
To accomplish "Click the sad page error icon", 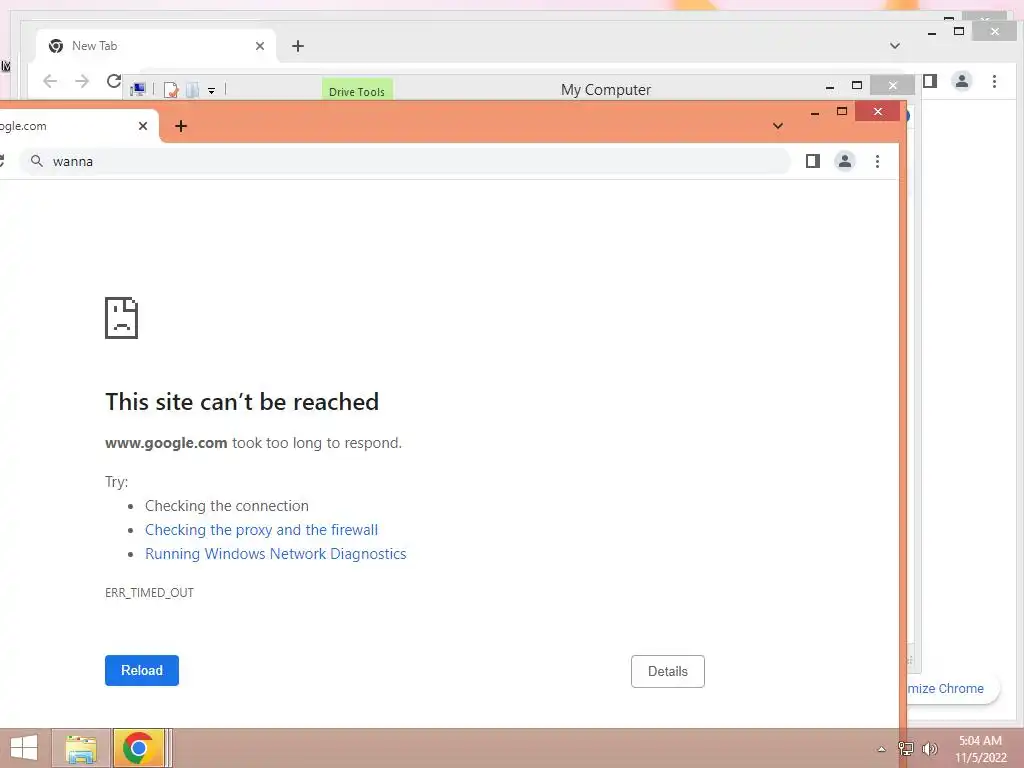I will tap(121, 318).
